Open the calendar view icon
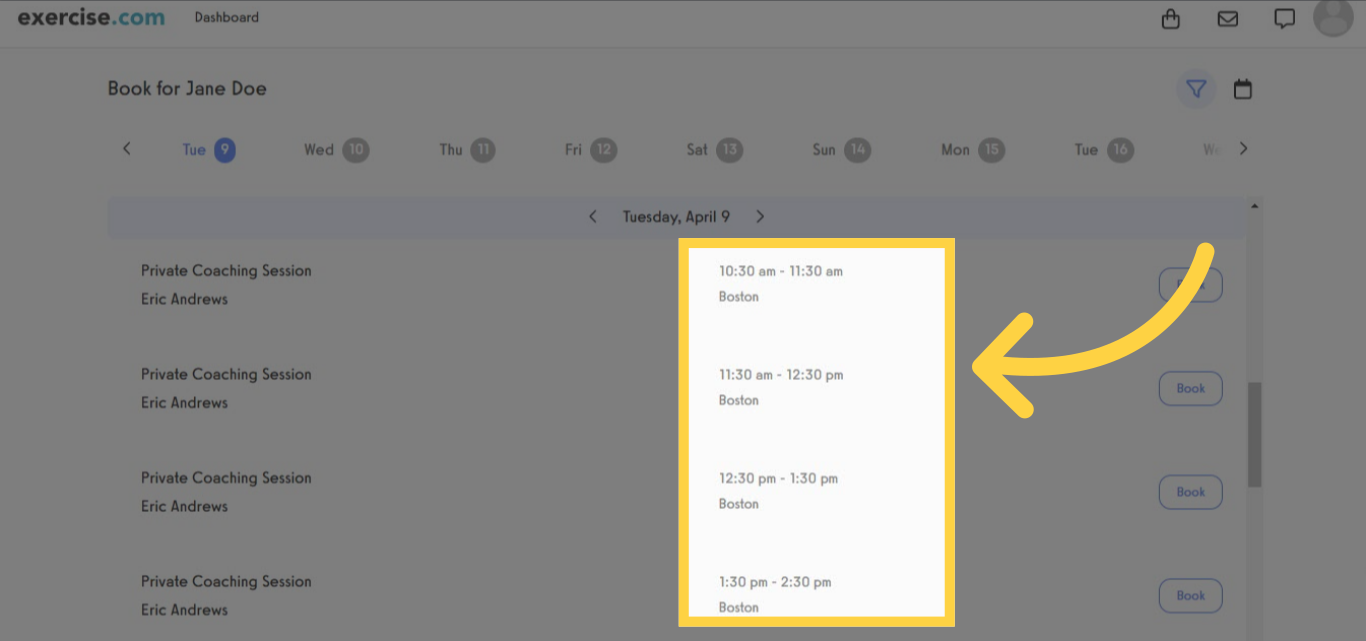1366x641 pixels. point(1243,89)
